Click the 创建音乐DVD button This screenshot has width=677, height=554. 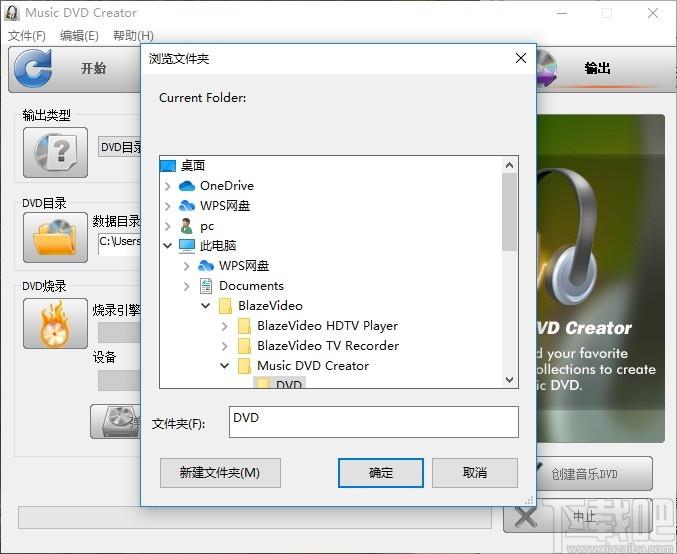[x=594, y=474]
